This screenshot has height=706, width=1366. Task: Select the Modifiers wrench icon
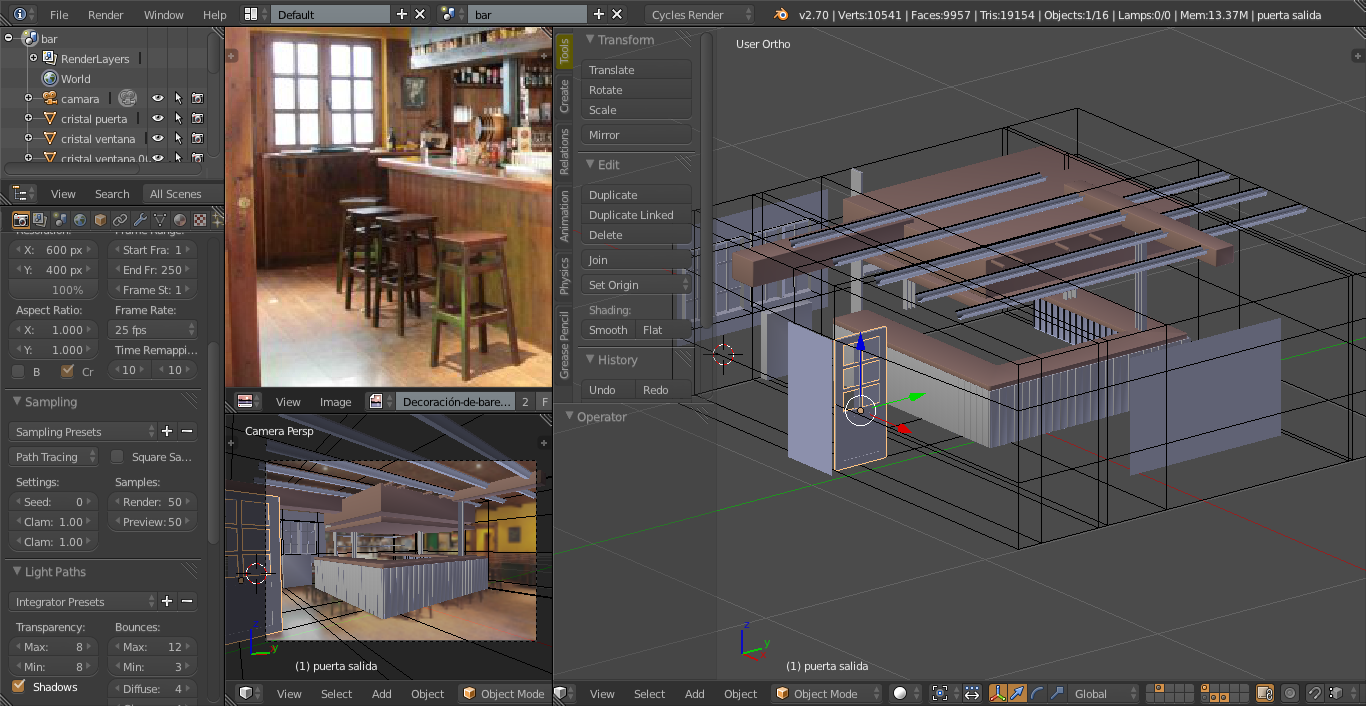(140, 220)
